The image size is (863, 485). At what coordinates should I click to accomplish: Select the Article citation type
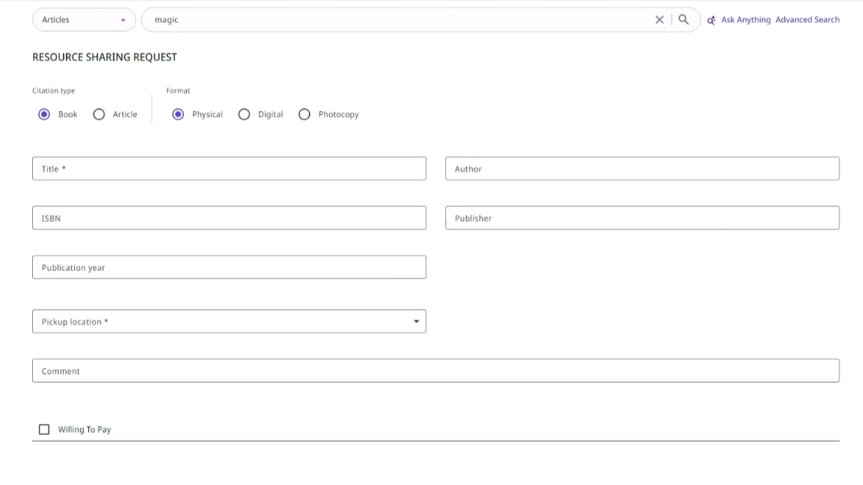(99, 114)
